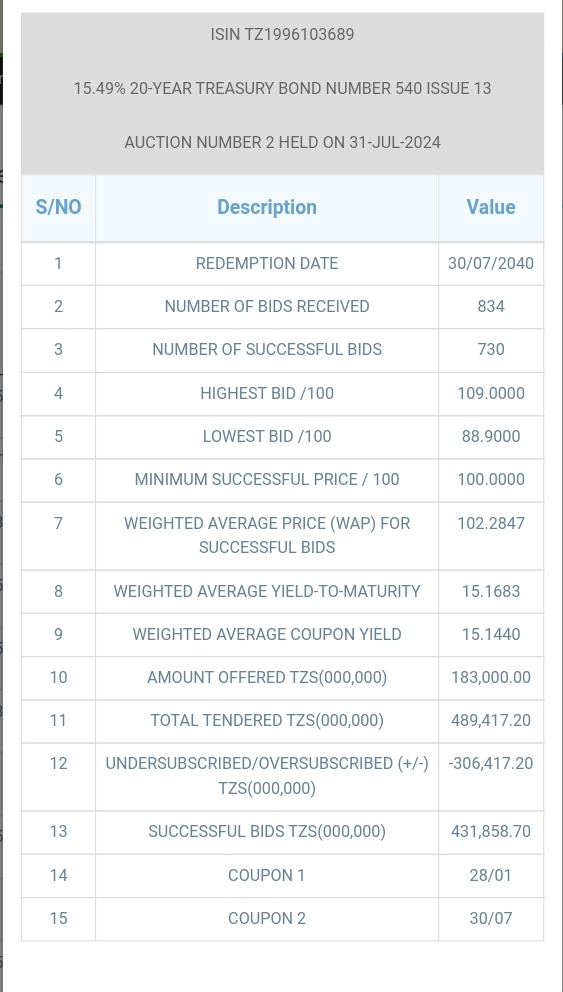Screen dimensions: 563x992
Task: Select the HIGHEST BID /100 description cell
Action: pyautogui.click(x=267, y=394)
